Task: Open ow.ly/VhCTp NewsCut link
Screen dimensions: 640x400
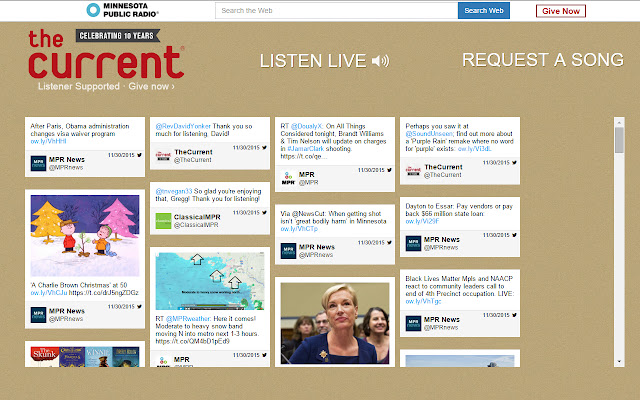Action: click(x=299, y=229)
